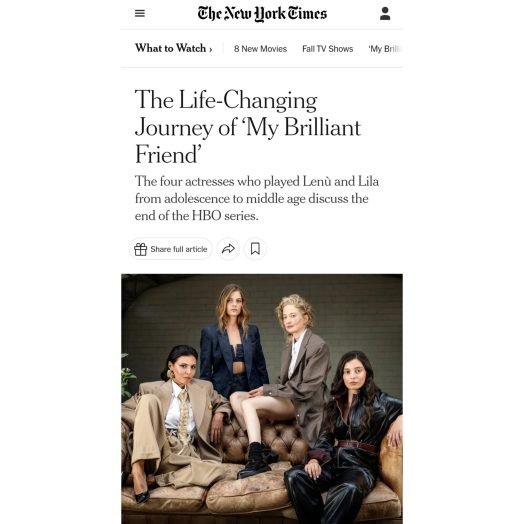
Task: Click the article summary about four actresses
Action: (x=257, y=199)
